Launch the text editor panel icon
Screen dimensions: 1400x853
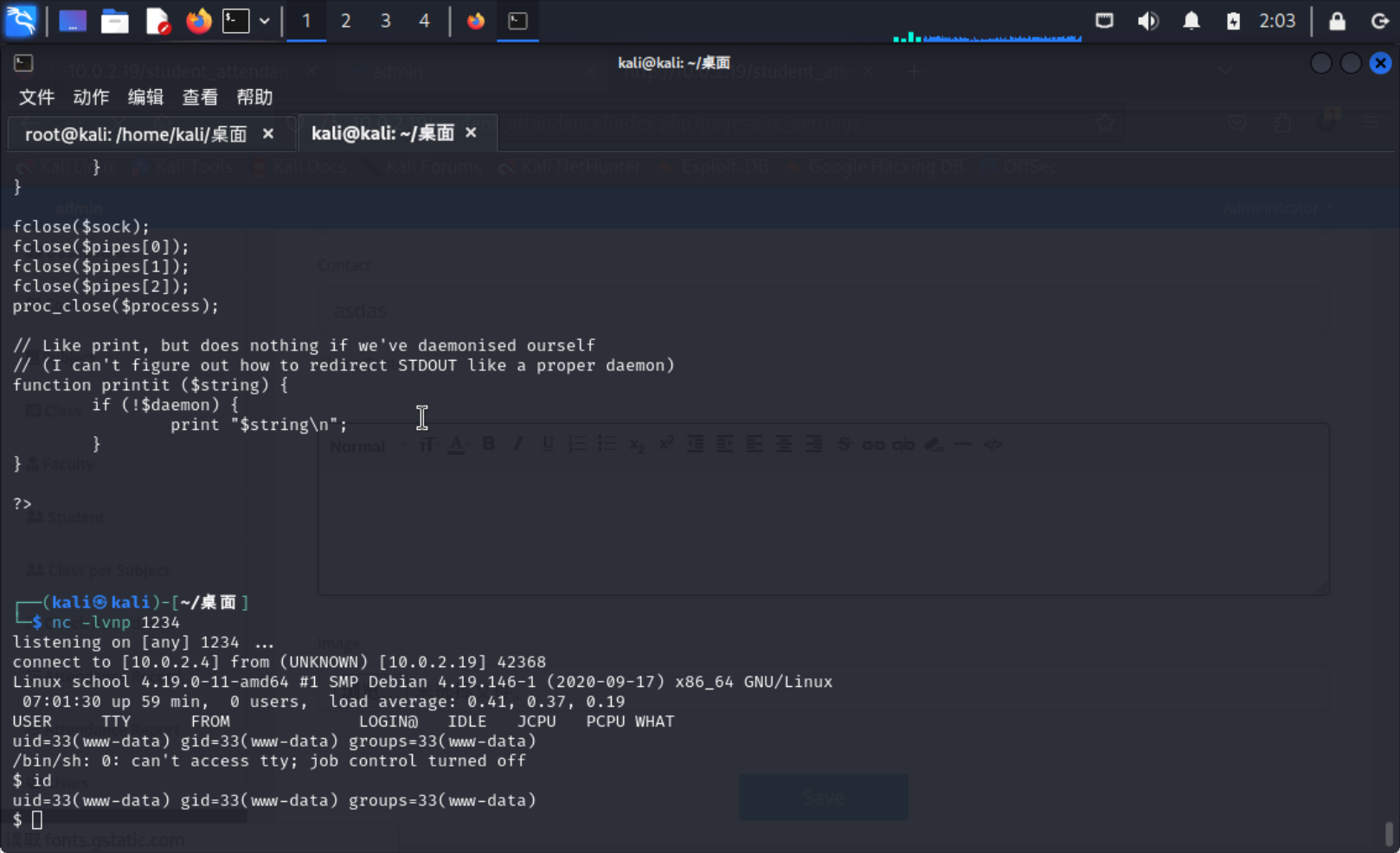pyautogui.click(x=157, y=21)
